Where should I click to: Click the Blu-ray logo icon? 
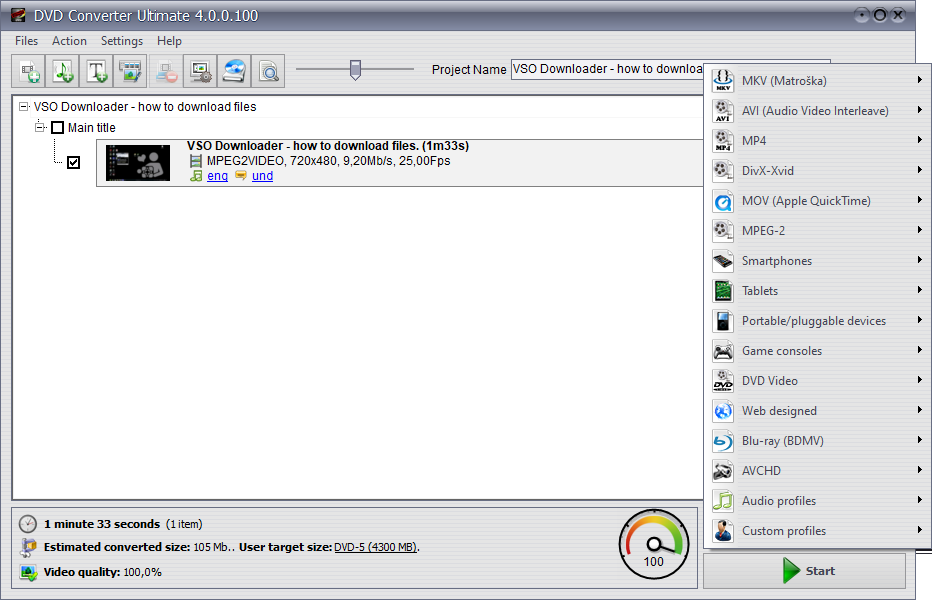click(x=723, y=441)
